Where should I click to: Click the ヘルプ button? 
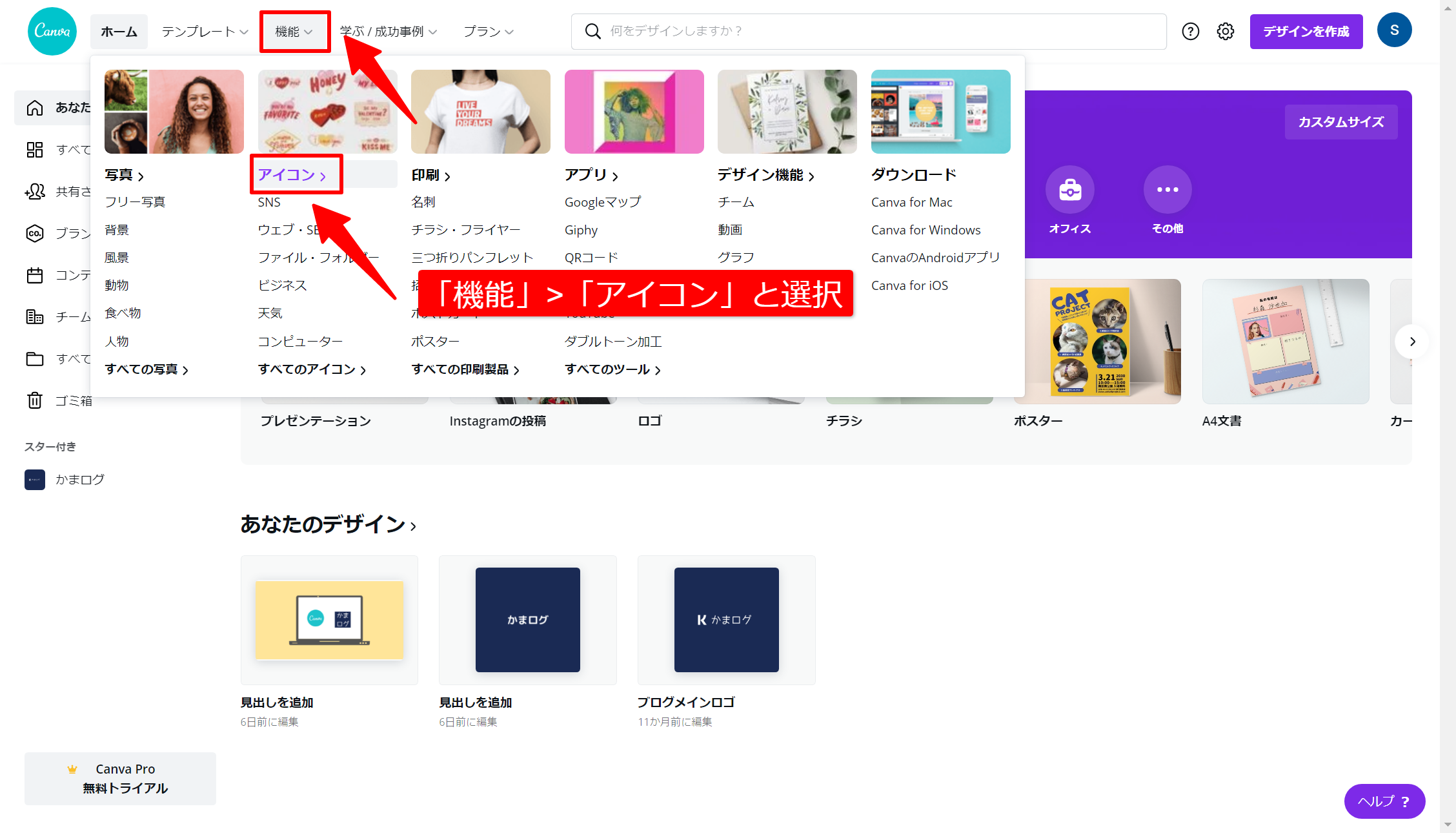coord(1384,801)
